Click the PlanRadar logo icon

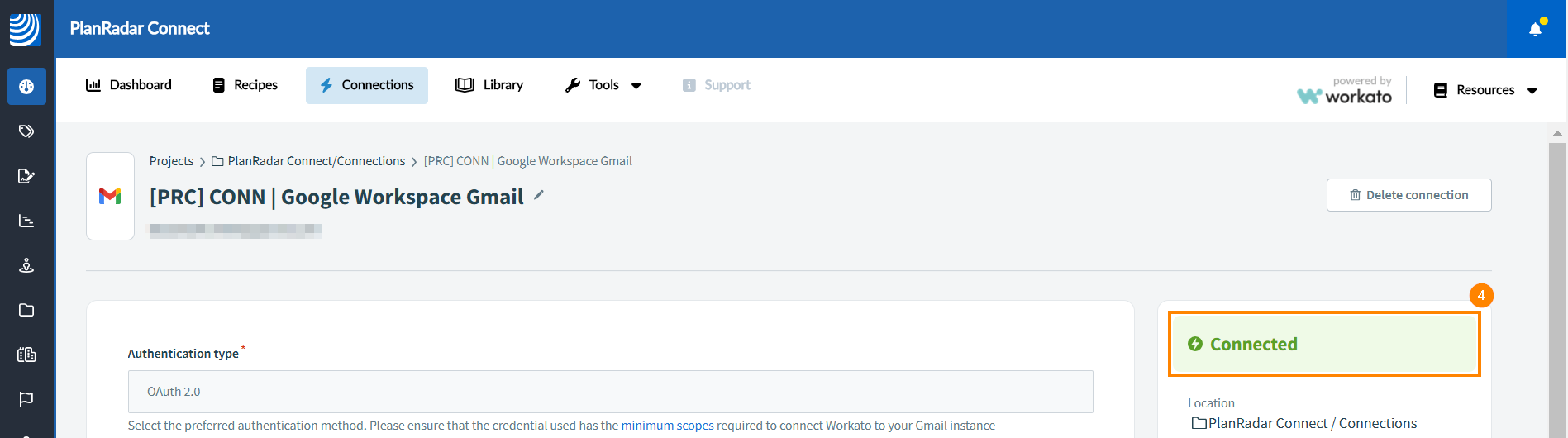(25, 29)
